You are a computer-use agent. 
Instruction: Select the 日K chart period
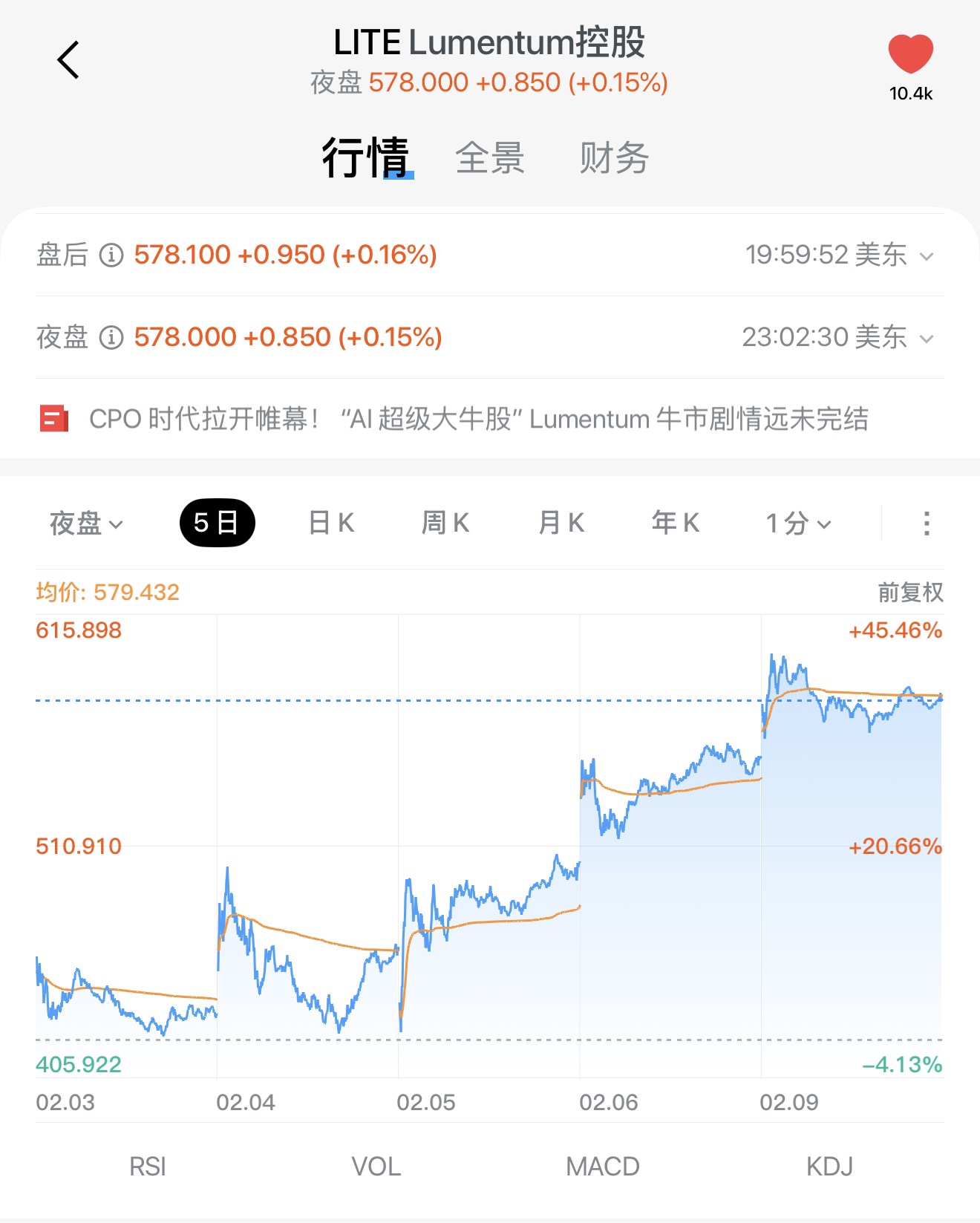coord(331,523)
